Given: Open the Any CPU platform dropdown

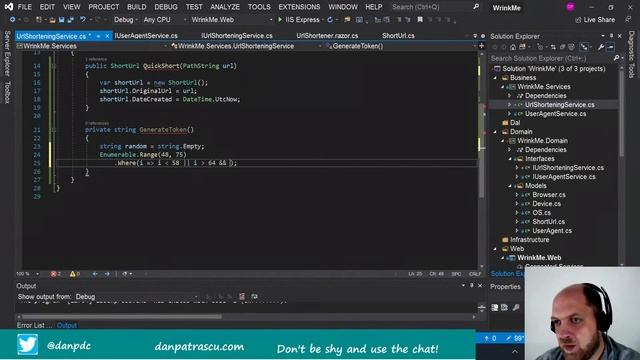Looking at the screenshot, I should (x=164, y=20).
